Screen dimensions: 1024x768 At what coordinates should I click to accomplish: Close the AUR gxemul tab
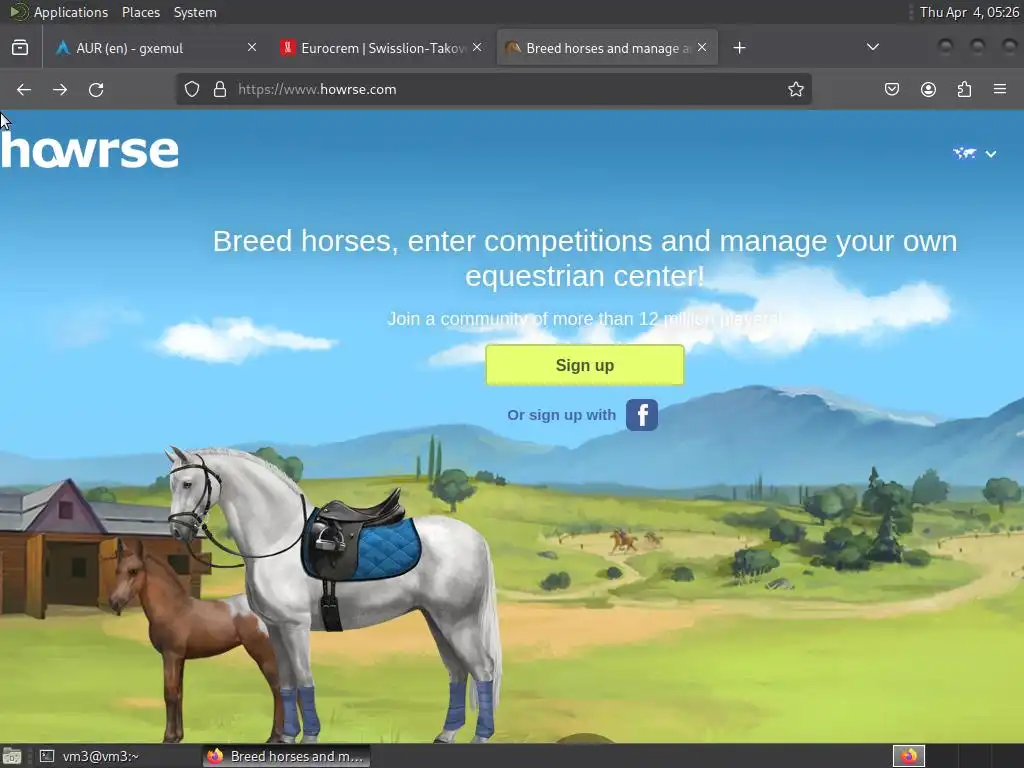(x=252, y=48)
